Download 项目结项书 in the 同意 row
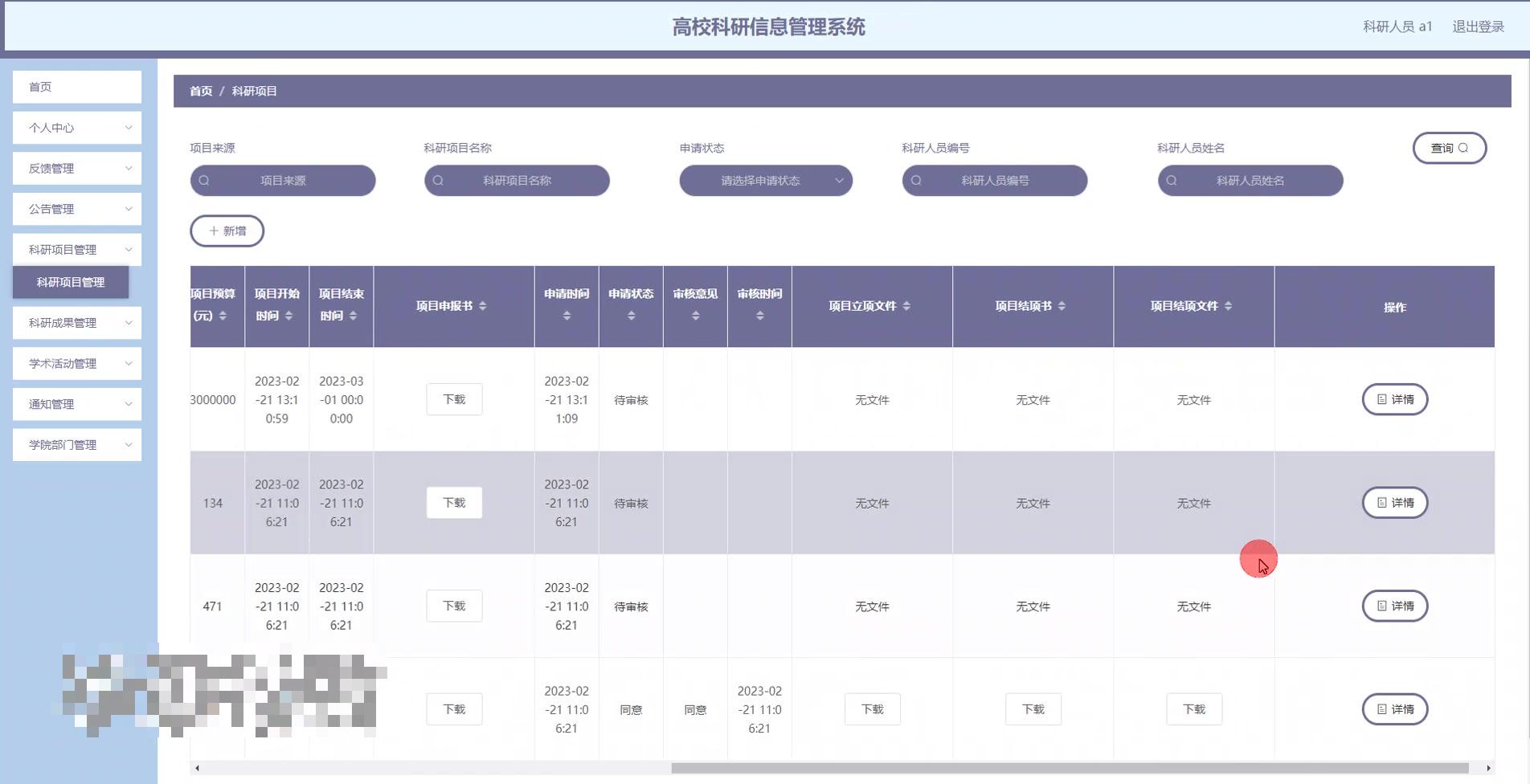The height and width of the screenshot is (784, 1530). click(x=1033, y=709)
